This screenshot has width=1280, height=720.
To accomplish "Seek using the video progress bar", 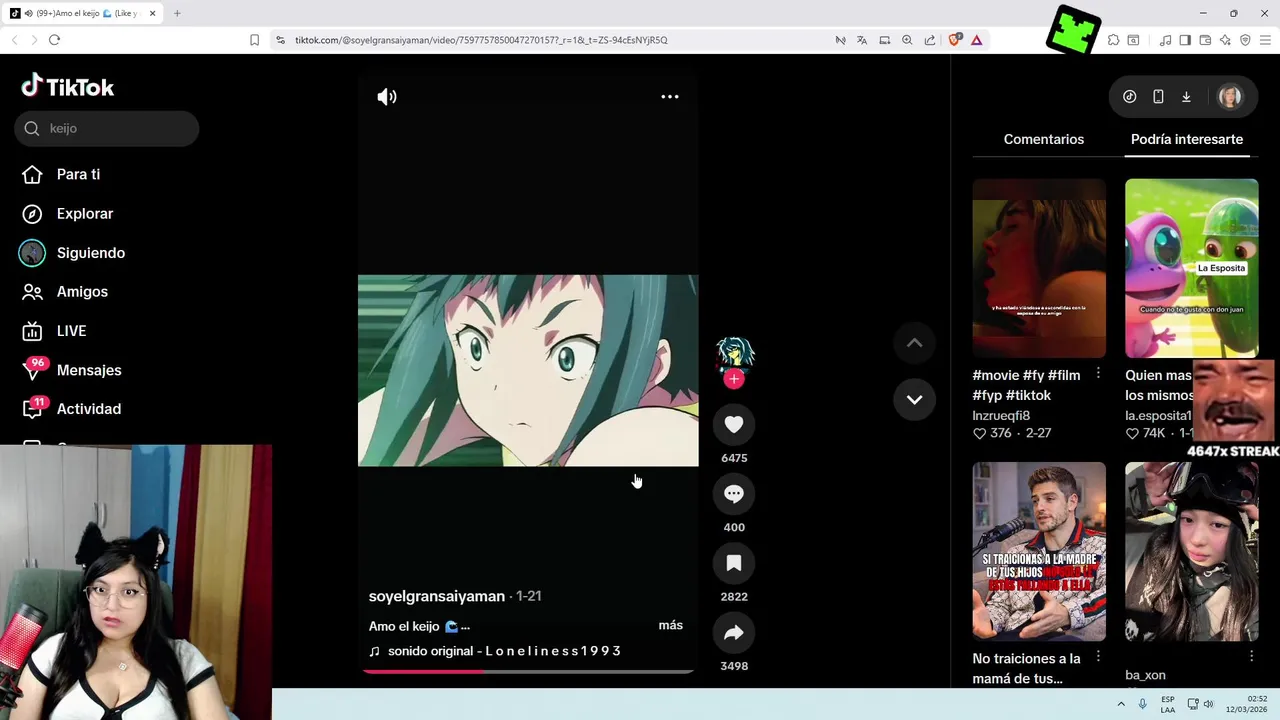I will [528, 671].
